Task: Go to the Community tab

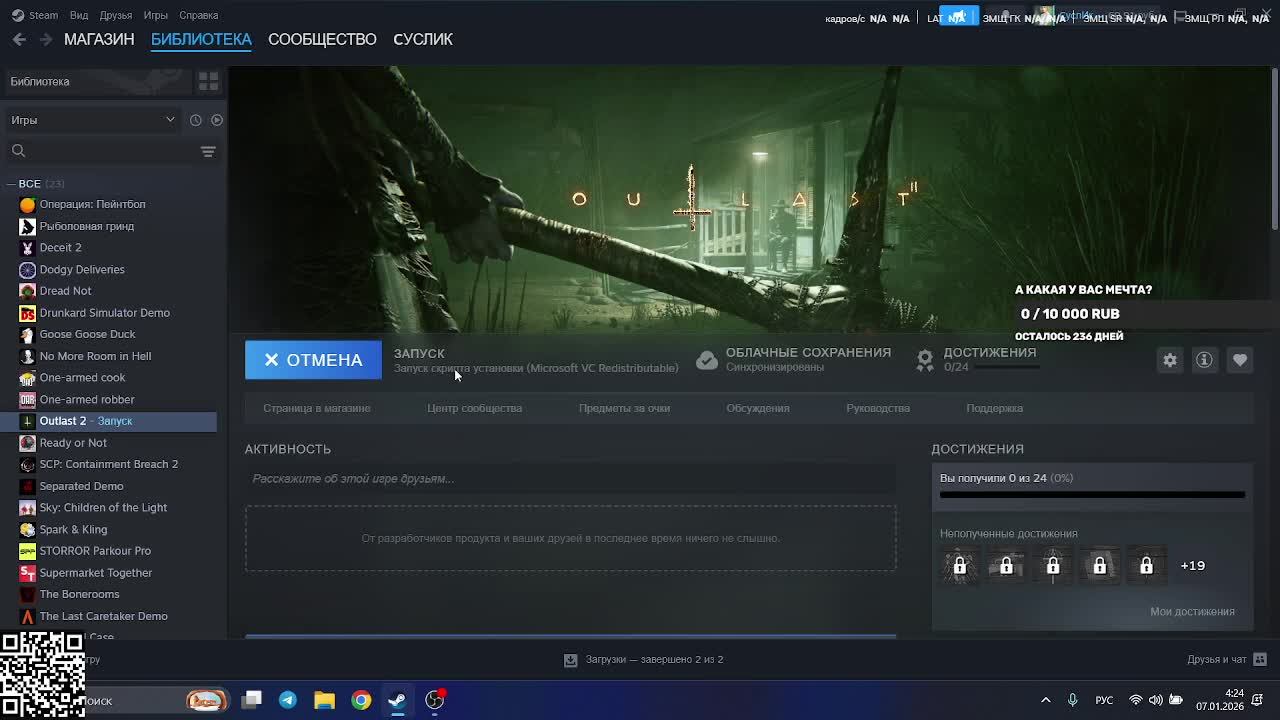Action: (322, 39)
